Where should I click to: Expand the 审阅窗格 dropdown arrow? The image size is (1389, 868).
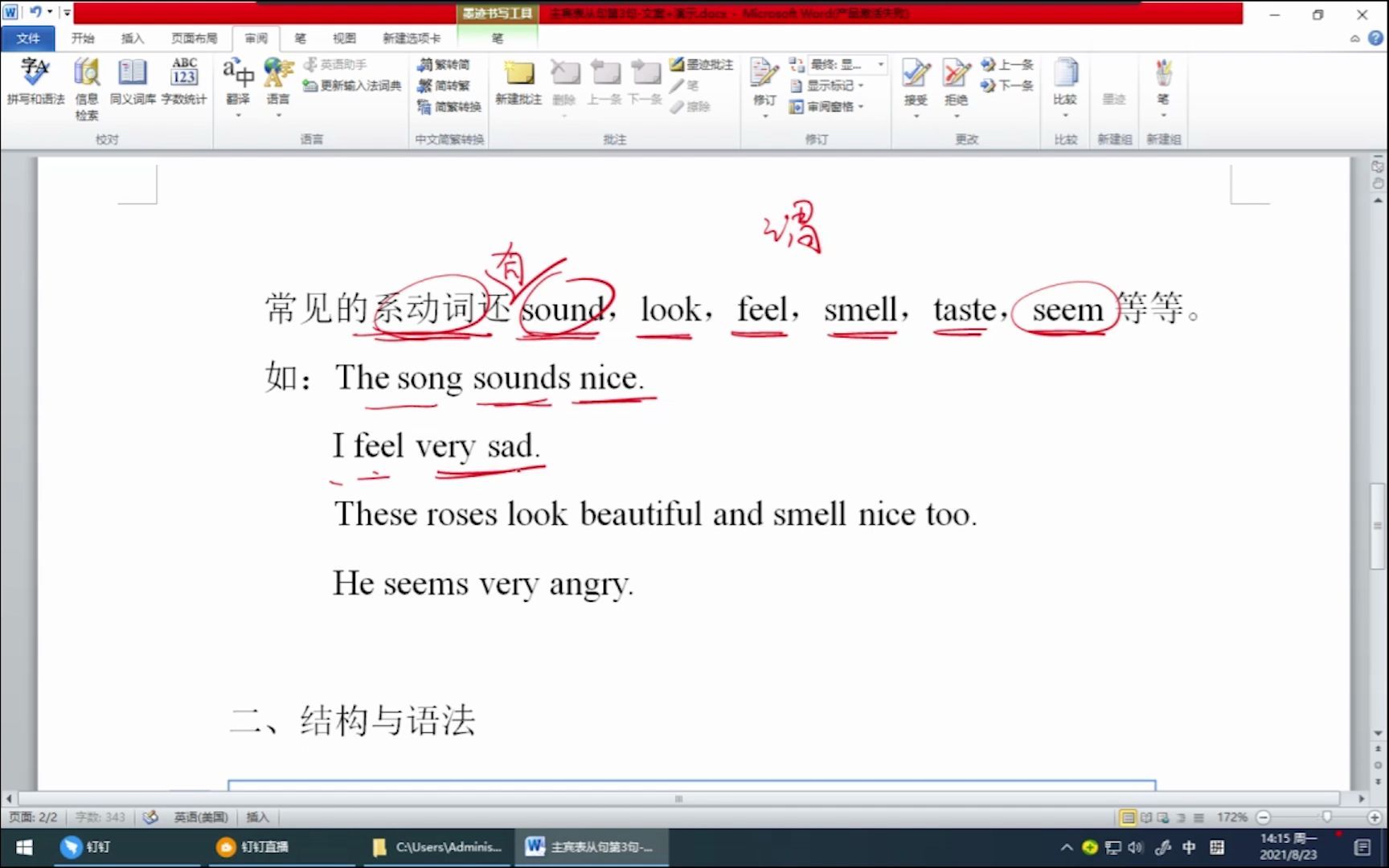point(861,106)
